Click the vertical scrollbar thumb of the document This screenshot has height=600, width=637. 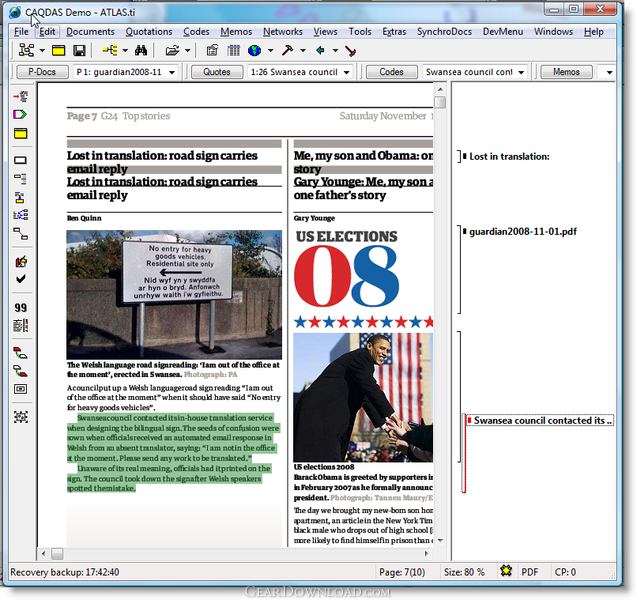coord(440,102)
